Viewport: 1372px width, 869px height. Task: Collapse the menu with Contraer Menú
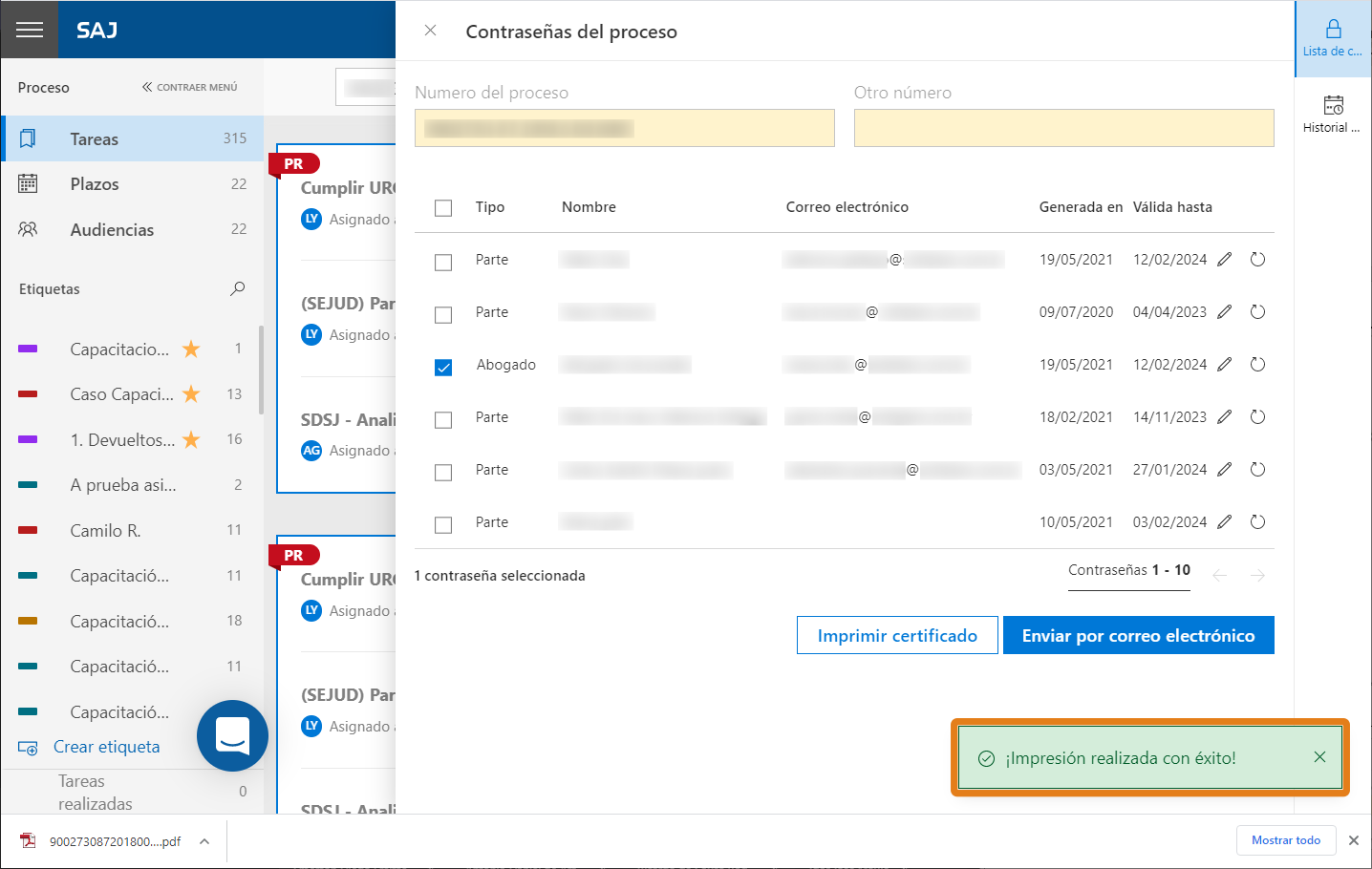point(189,87)
